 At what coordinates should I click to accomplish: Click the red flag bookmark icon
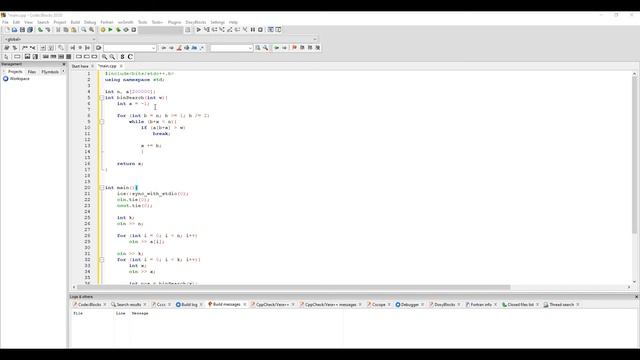(x=294, y=48)
